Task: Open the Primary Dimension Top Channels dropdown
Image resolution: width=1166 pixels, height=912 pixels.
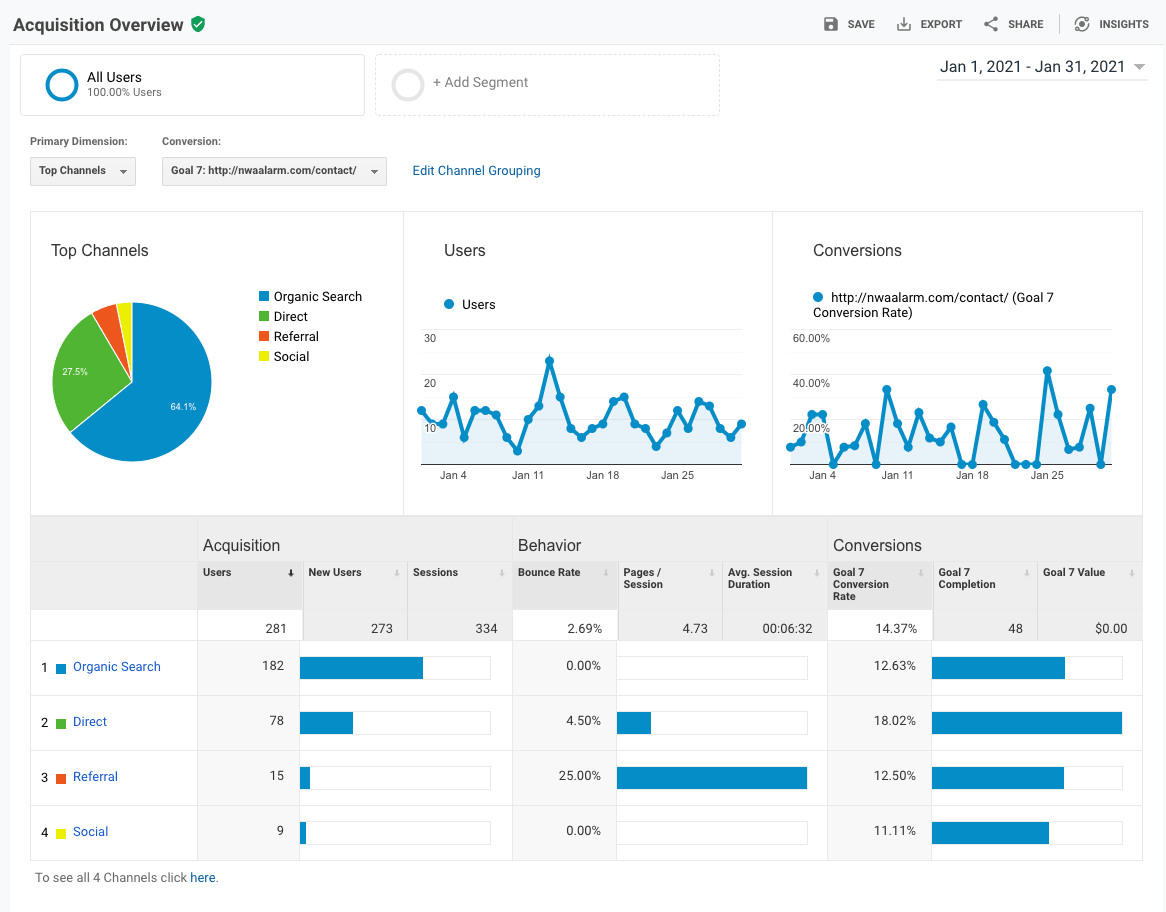Action: tap(82, 171)
